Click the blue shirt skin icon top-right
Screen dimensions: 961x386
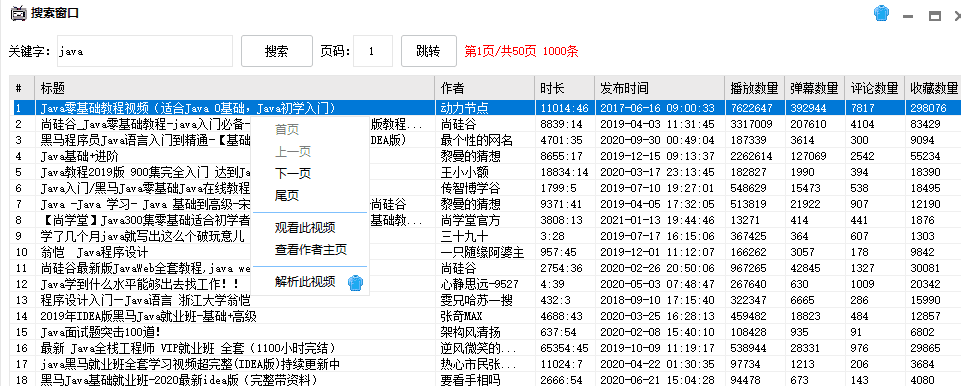881,14
